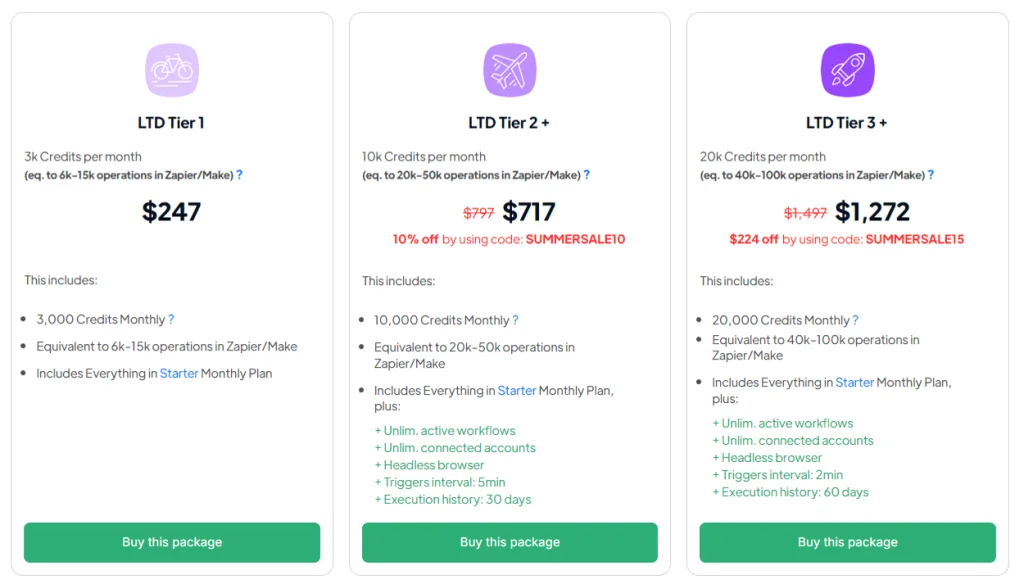
Task: Click the rocket icon on LTD Tier 3 +
Action: click(848, 71)
